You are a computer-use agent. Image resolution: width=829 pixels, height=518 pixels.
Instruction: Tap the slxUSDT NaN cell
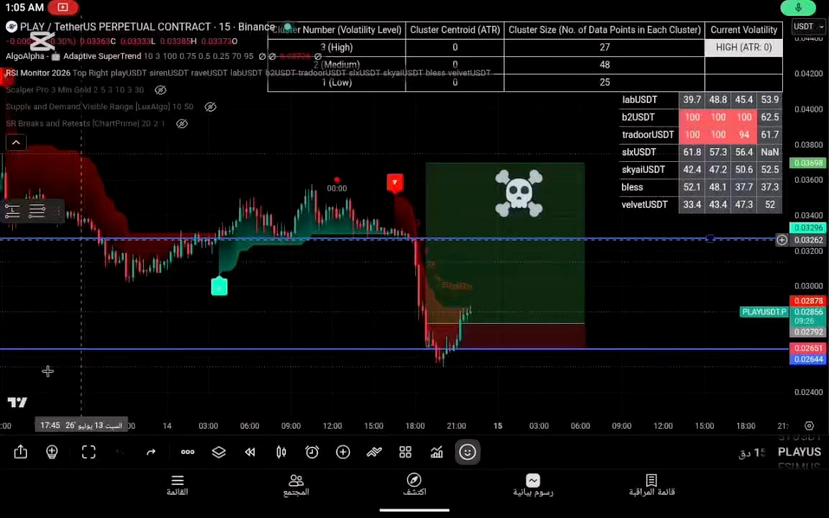[x=770, y=152]
